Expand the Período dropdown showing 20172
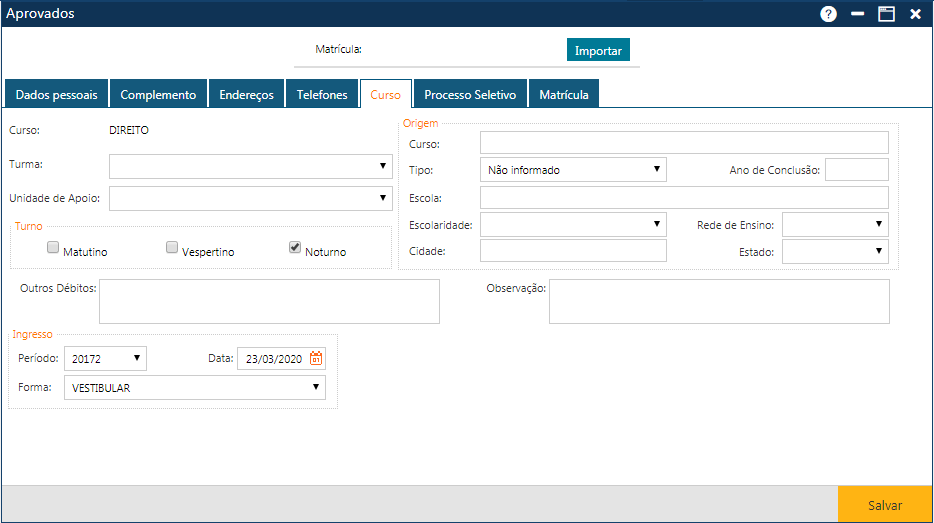Screen dimensions: 934x523 (x=105, y=359)
